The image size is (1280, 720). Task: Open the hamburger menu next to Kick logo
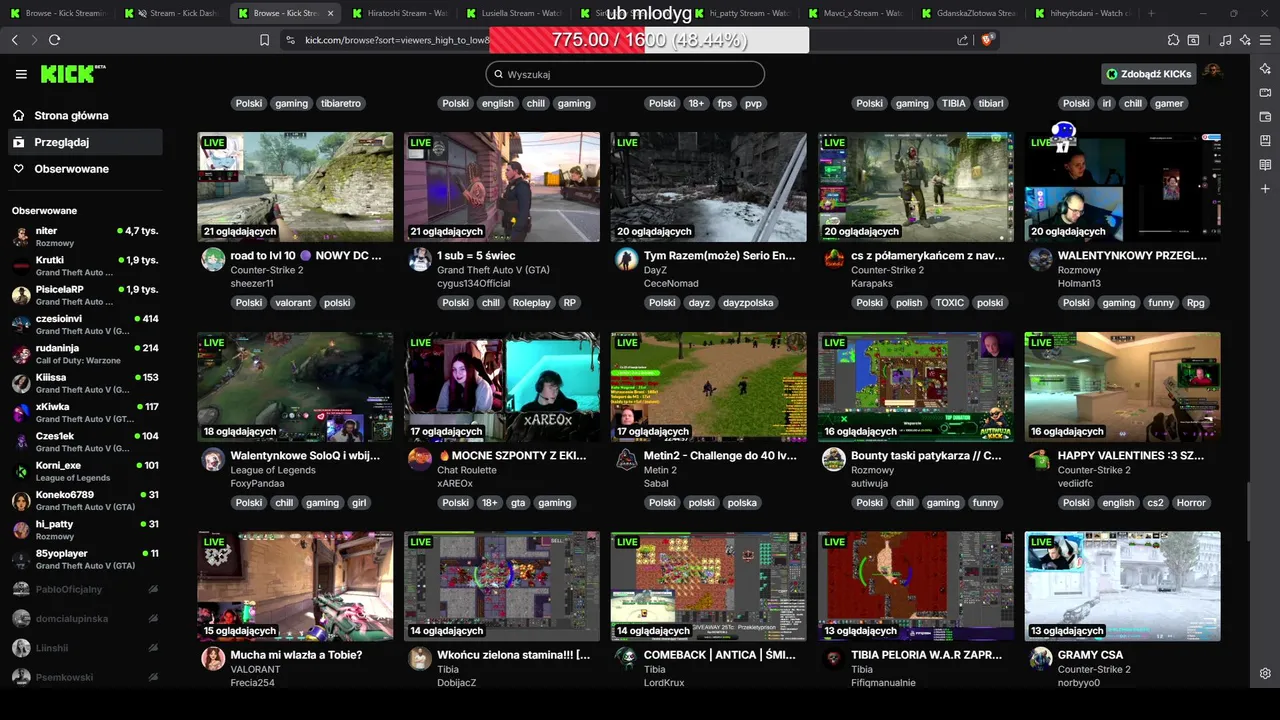click(x=21, y=74)
